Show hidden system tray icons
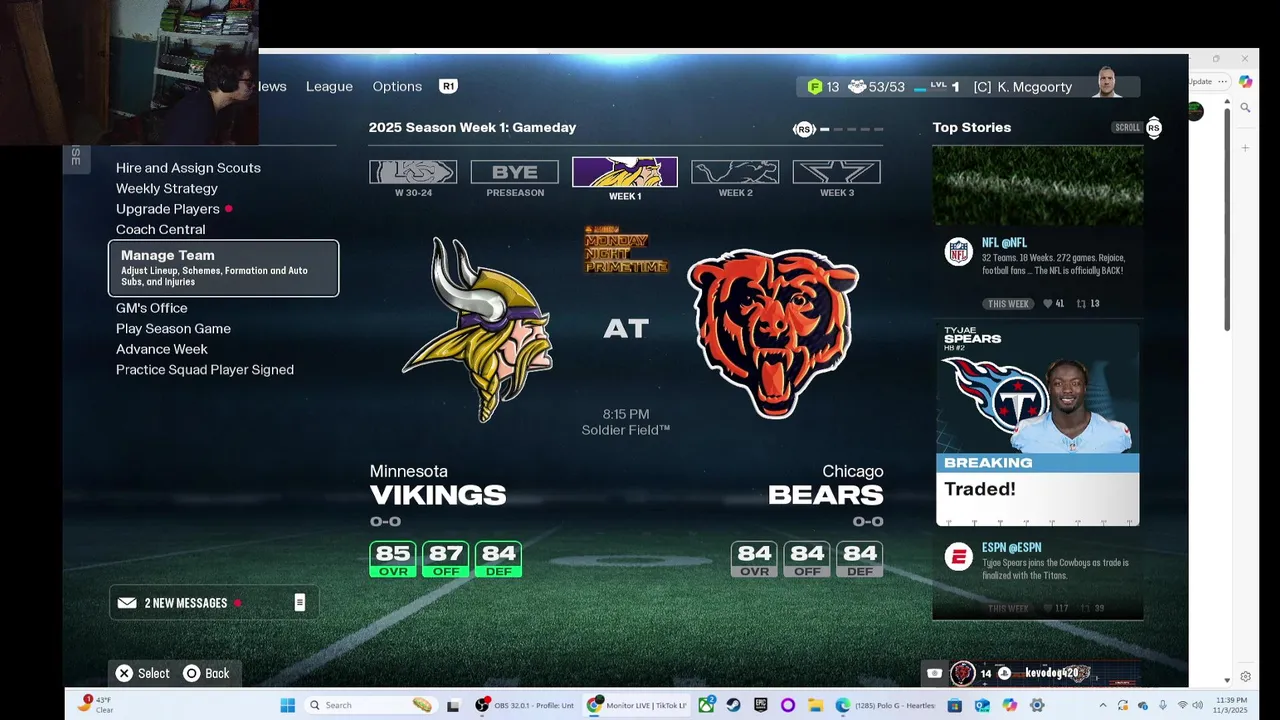The image size is (1280, 720). click(1103, 705)
